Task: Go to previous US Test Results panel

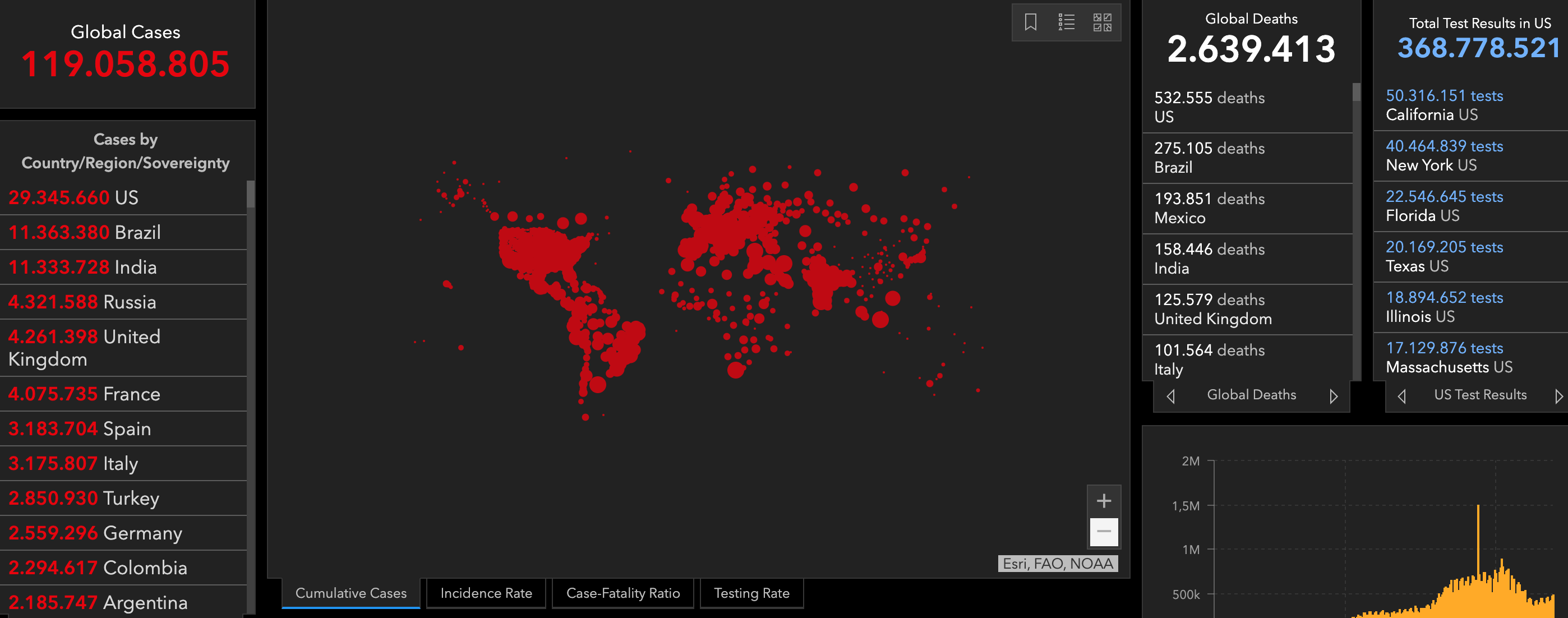Action: pyautogui.click(x=1402, y=396)
